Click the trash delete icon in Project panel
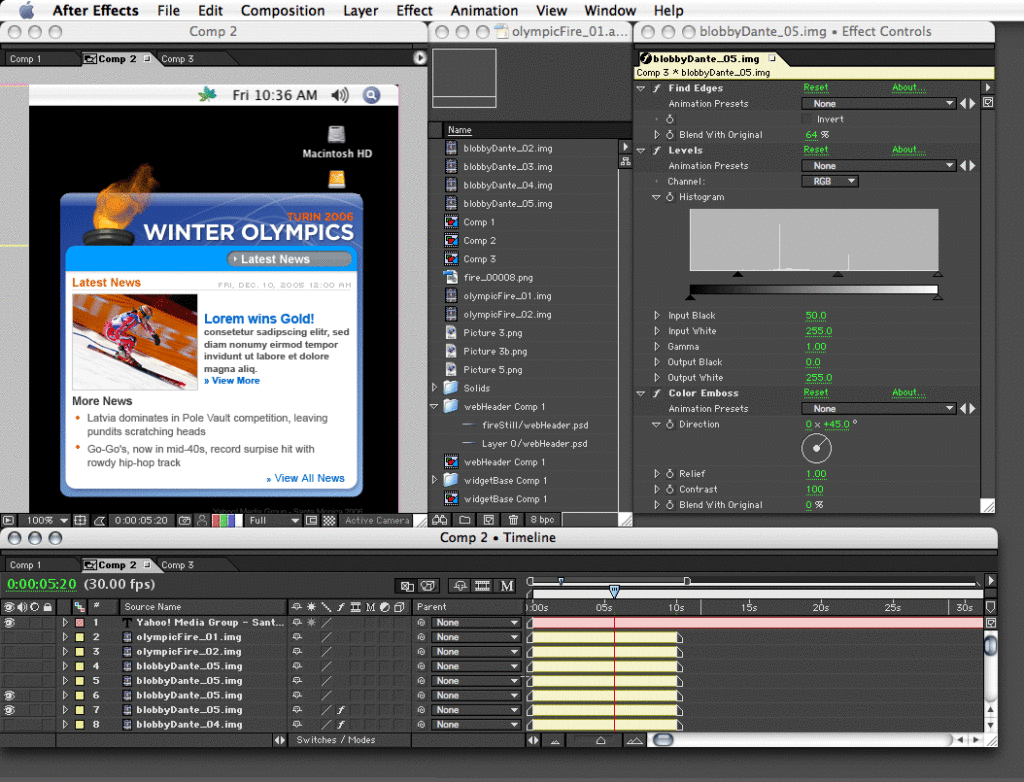Image resolution: width=1024 pixels, height=782 pixels. tap(513, 520)
